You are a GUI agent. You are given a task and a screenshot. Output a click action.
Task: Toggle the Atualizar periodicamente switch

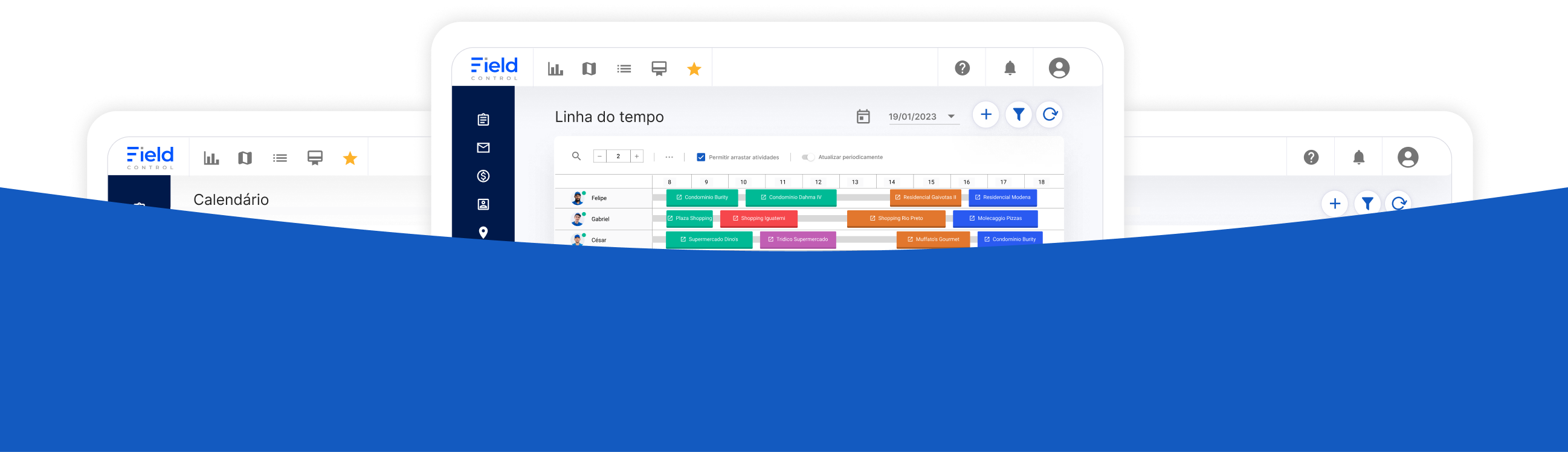tap(807, 157)
